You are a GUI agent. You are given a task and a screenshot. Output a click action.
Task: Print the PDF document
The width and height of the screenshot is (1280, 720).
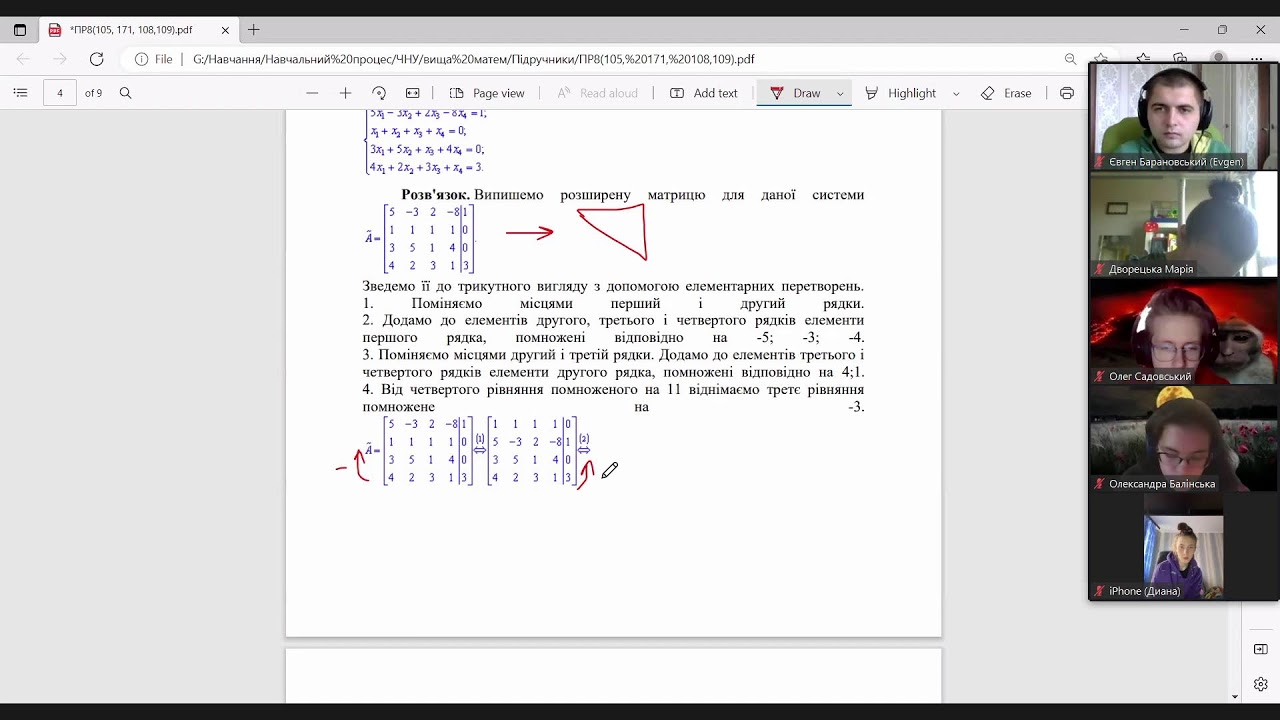coord(1067,93)
